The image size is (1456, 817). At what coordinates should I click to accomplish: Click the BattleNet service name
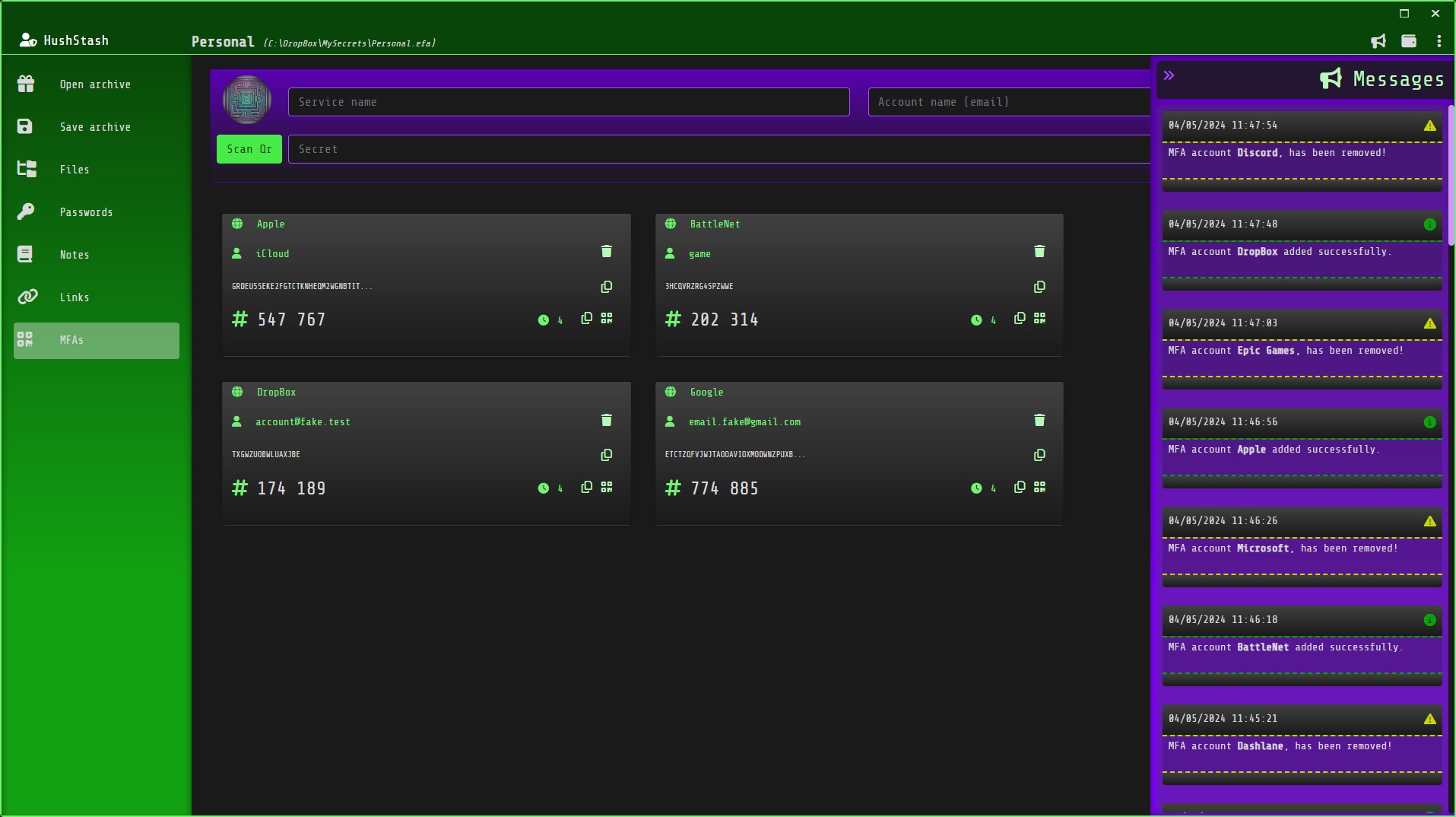tap(715, 224)
